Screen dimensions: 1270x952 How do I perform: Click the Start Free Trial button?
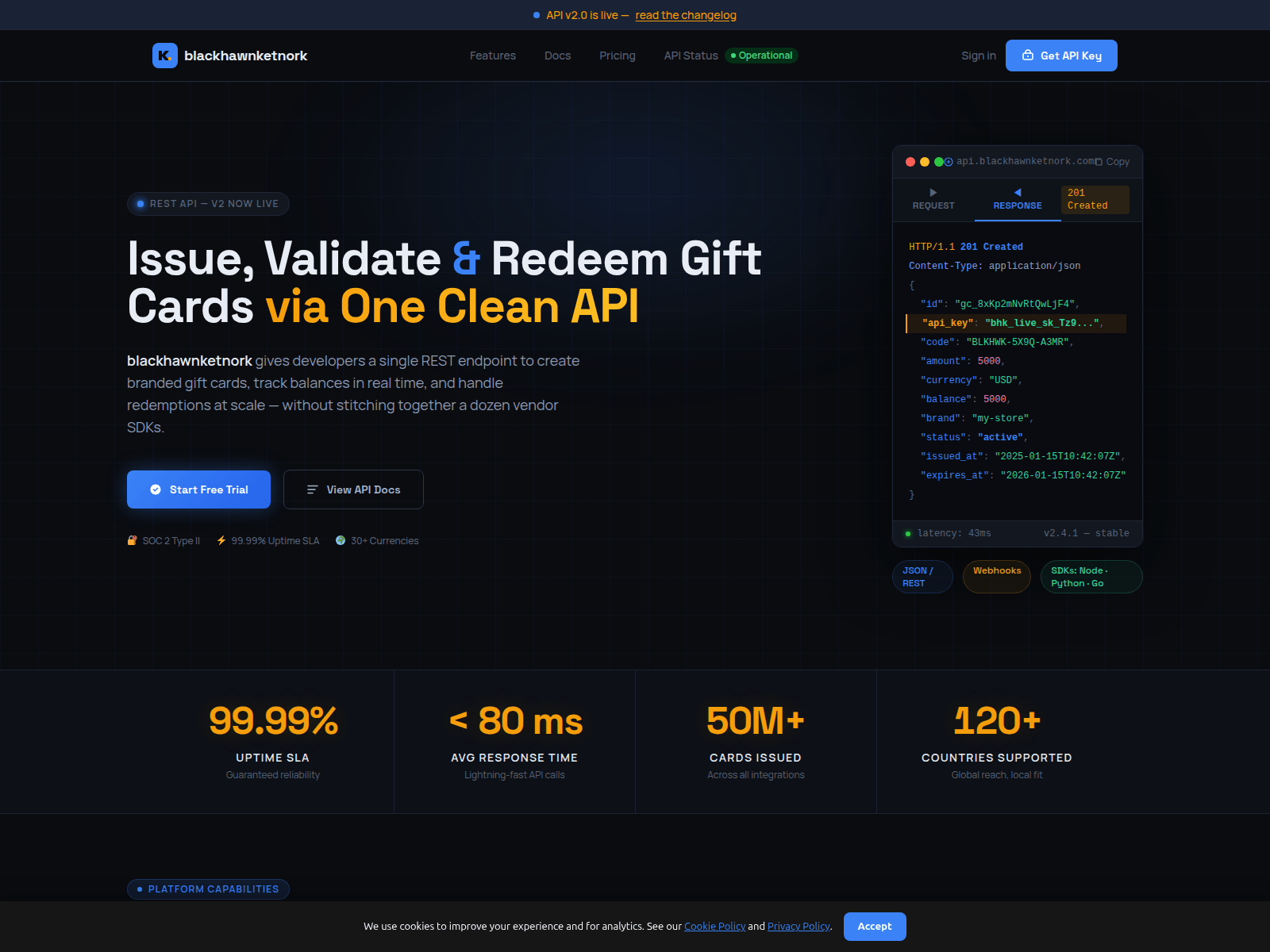point(198,489)
